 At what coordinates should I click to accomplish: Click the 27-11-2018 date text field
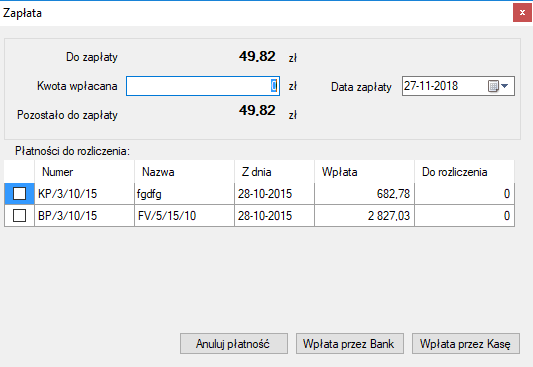click(x=444, y=86)
